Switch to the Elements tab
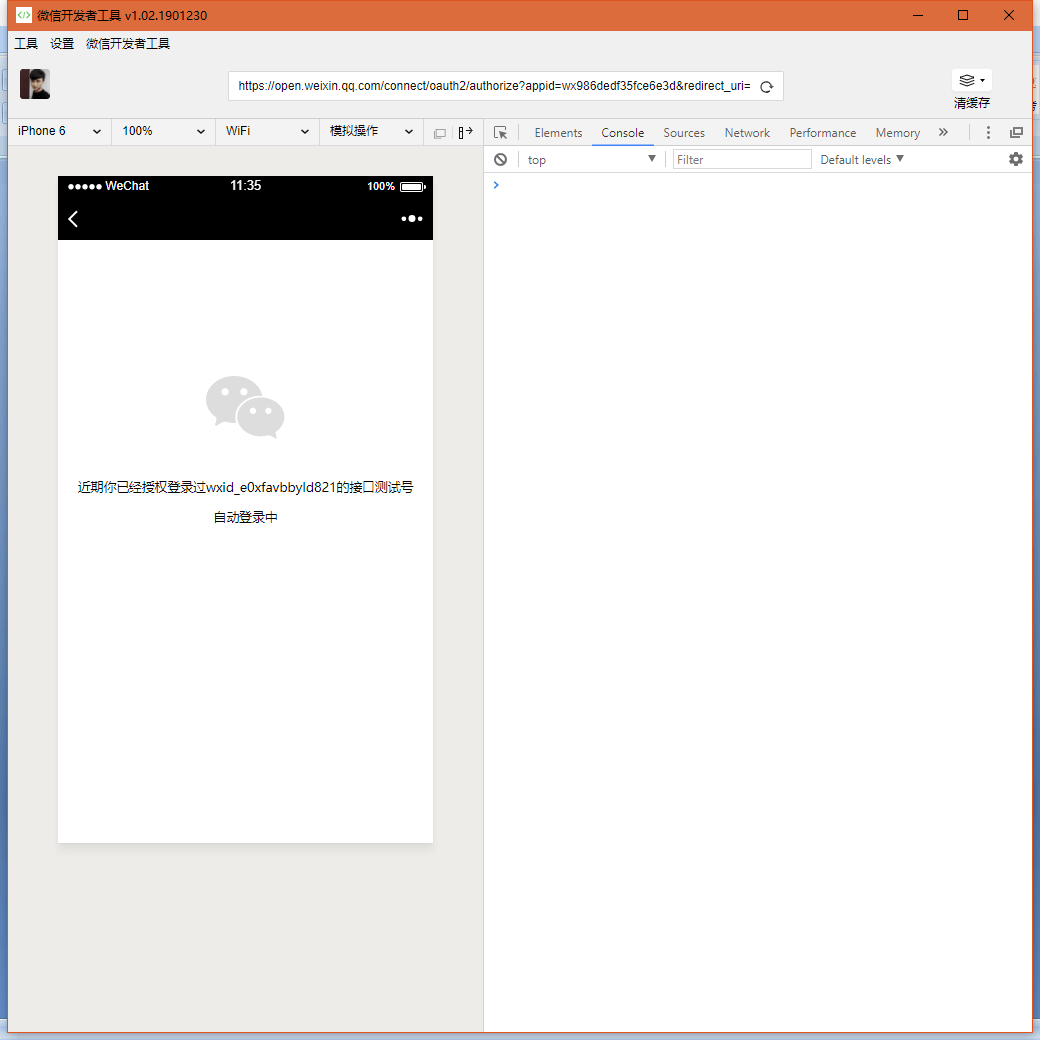This screenshot has width=1040, height=1040. pos(558,133)
